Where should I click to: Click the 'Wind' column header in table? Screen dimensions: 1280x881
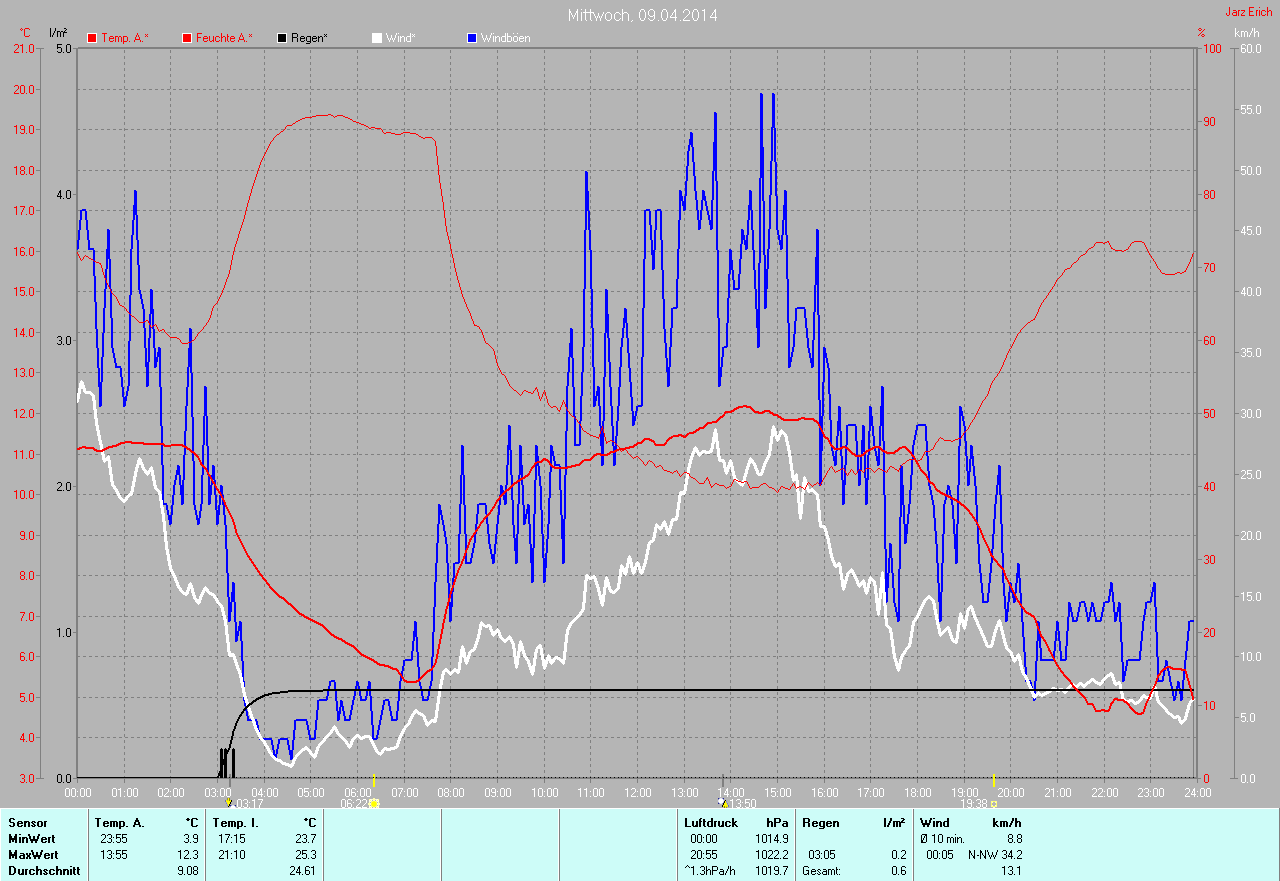coord(934,823)
